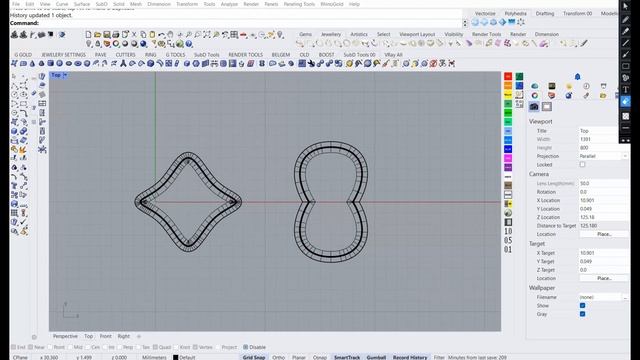This screenshot has width=640, height=360.
Task: Open the Top viewport title dropdown arrow
Action: [x=65, y=75]
